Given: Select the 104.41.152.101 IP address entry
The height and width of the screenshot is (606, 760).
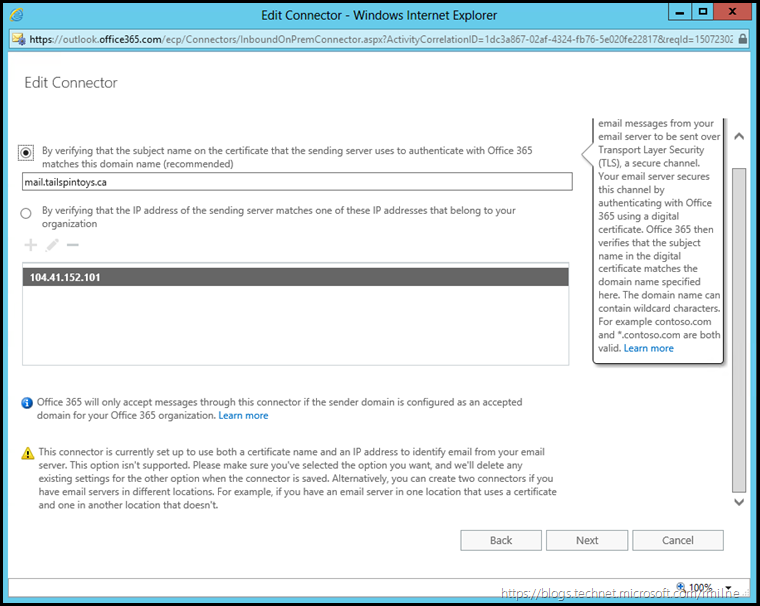Looking at the screenshot, I should click(x=295, y=277).
